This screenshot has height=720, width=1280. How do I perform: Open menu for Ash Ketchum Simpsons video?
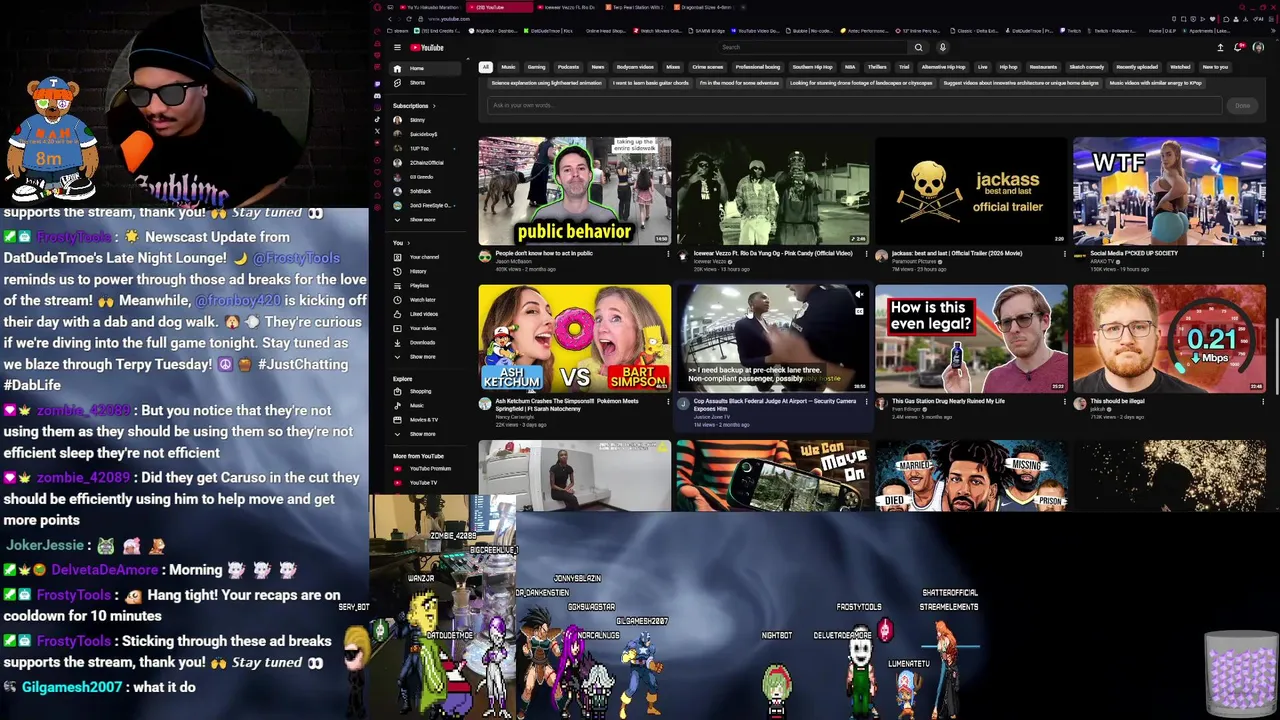tap(668, 402)
